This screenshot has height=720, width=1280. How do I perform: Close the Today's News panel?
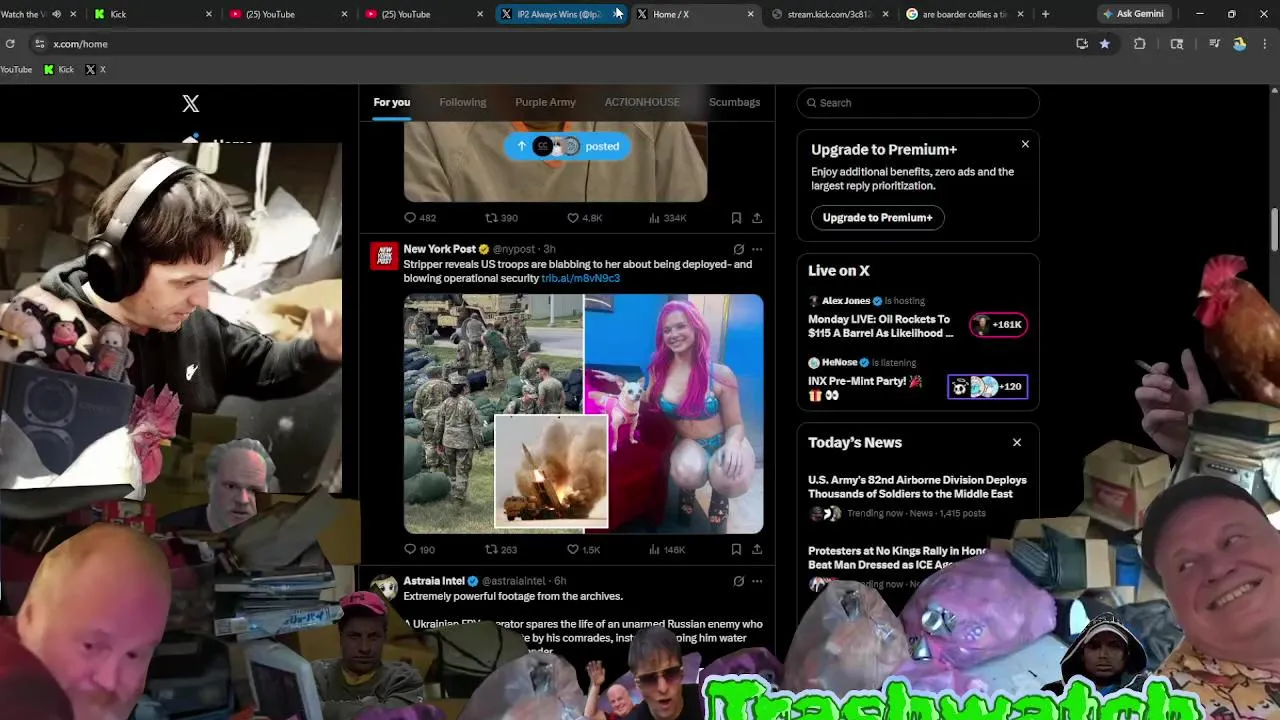click(1017, 442)
